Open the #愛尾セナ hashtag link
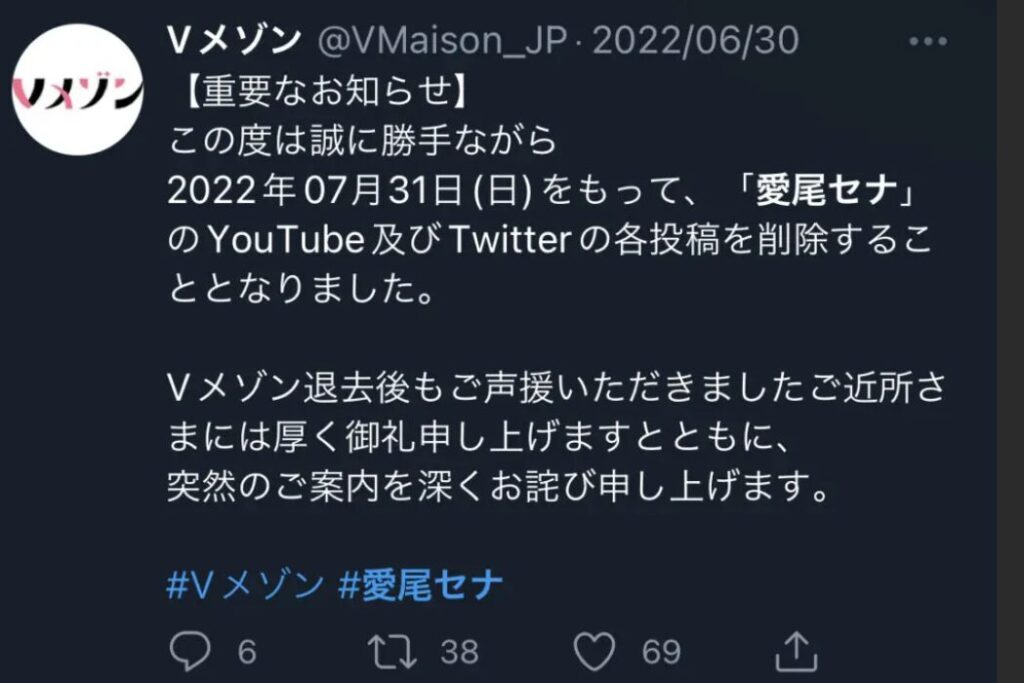Screen dimensions: 1024x683 tap(421, 584)
